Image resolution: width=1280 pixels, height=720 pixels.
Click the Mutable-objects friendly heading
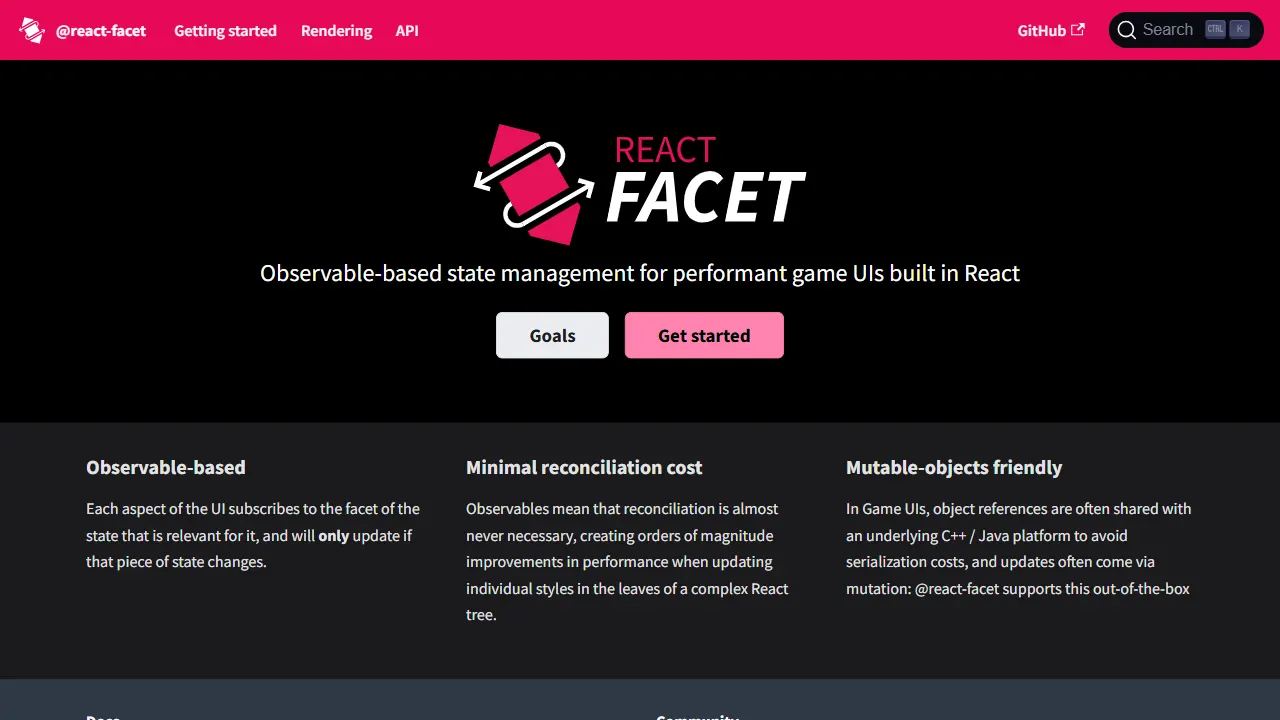[x=954, y=467]
